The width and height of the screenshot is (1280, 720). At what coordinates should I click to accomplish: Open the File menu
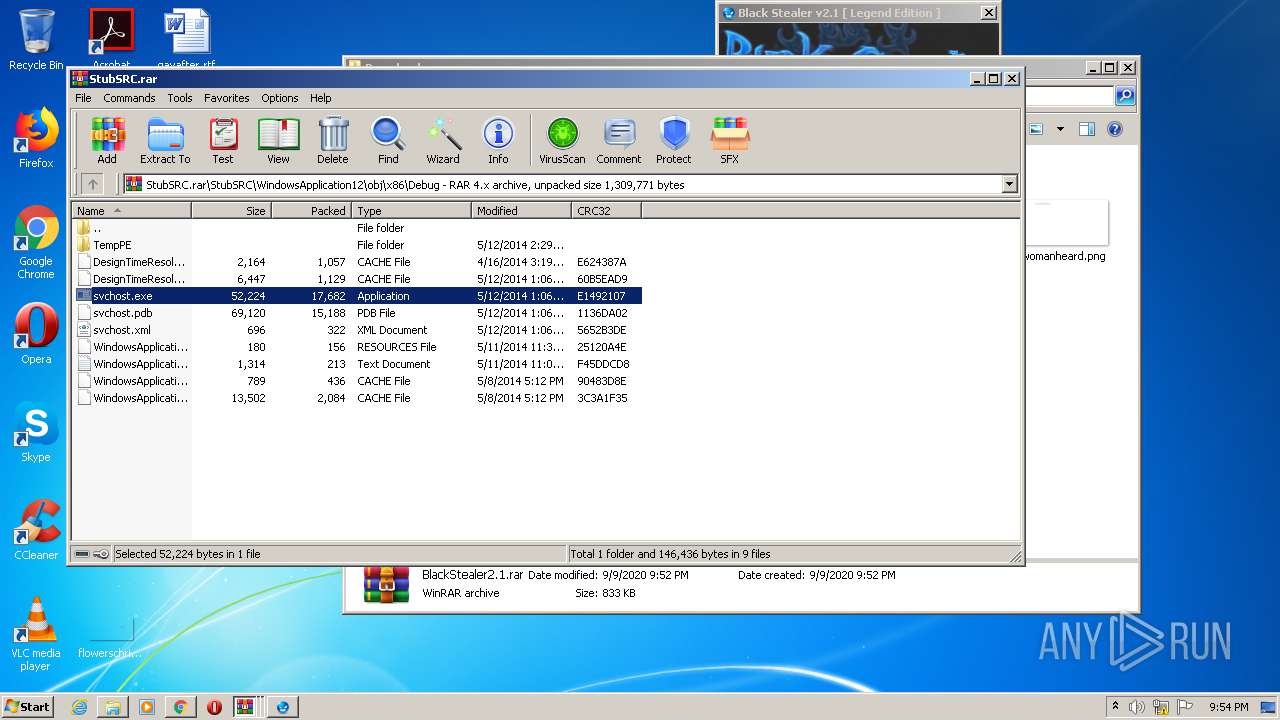[83, 98]
